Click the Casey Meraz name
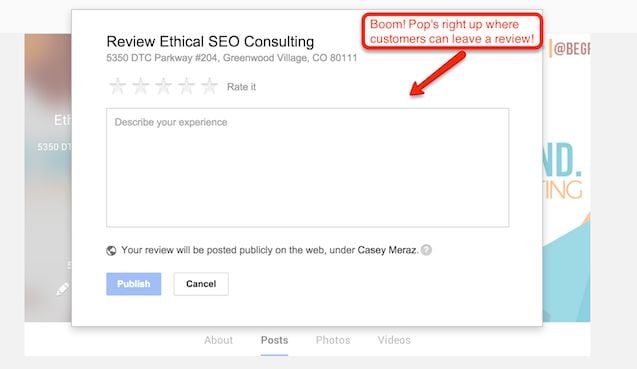The image size is (637, 369). coord(388,250)
